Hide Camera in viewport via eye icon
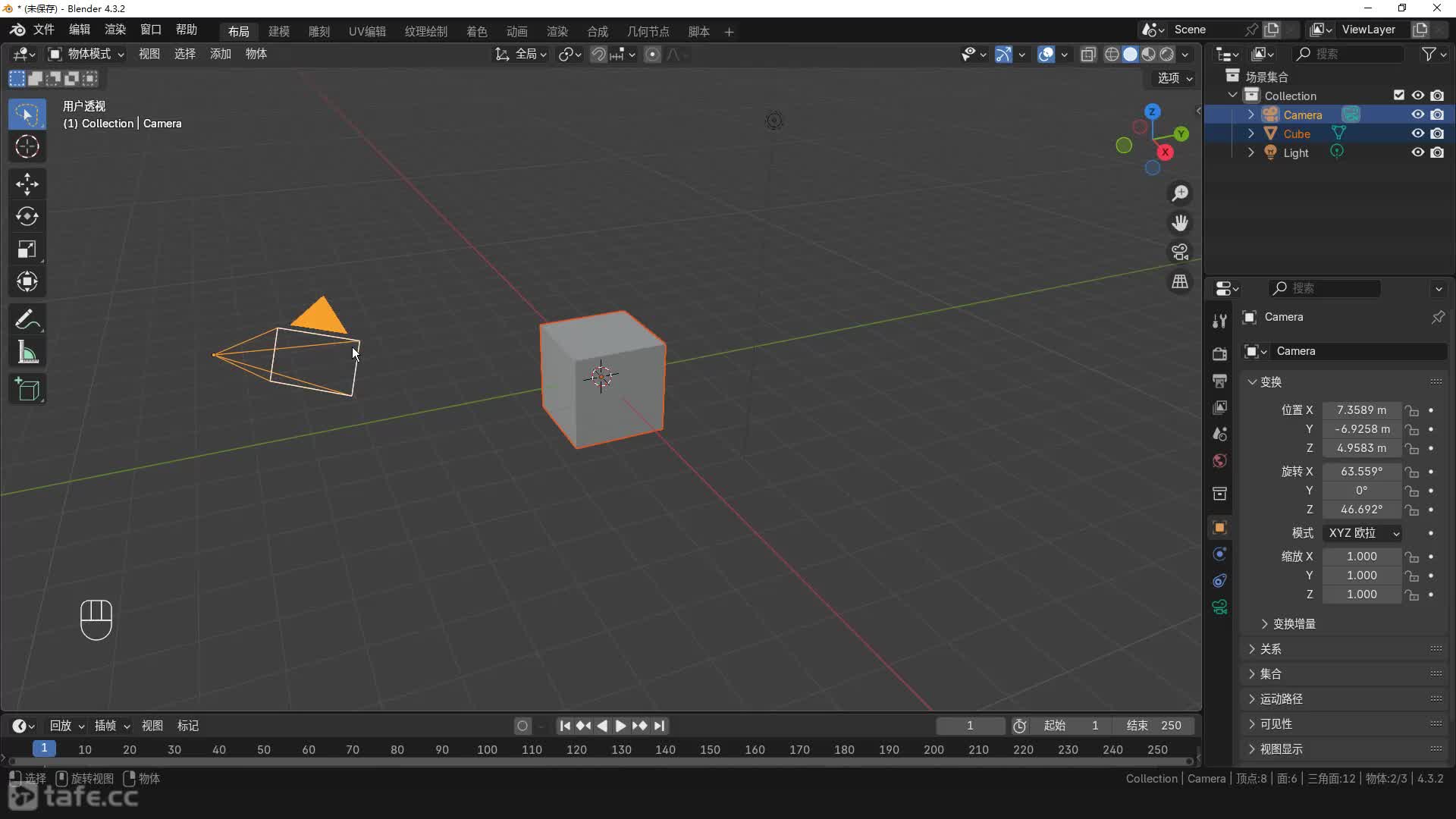This screenshot has width=1456, height=819. [x=1417, y=115]
